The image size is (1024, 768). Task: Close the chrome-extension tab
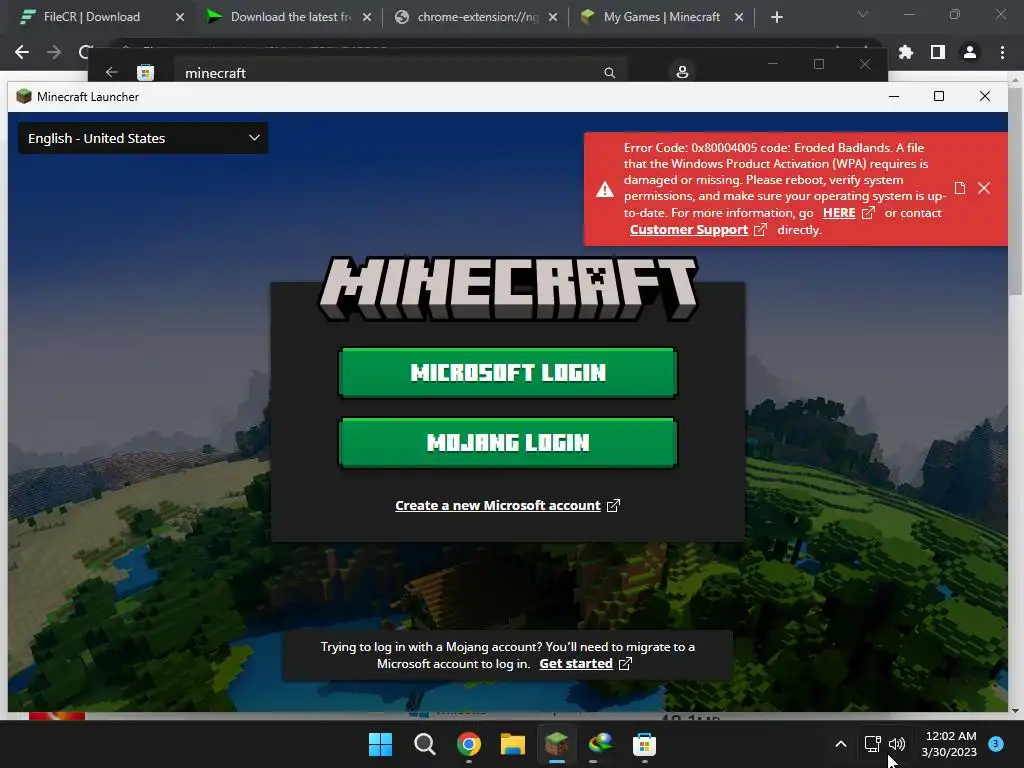coord(553,17)
